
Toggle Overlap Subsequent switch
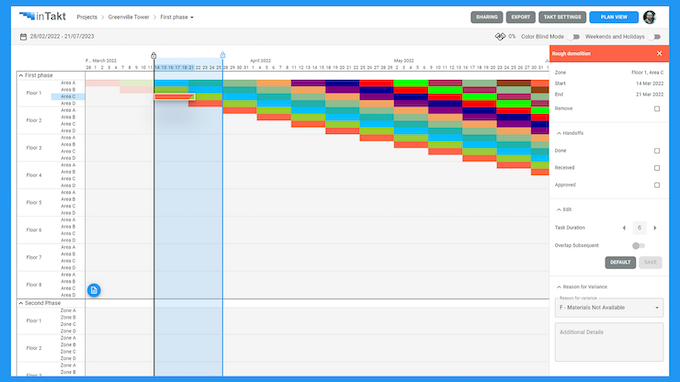(x=638, y=246)
